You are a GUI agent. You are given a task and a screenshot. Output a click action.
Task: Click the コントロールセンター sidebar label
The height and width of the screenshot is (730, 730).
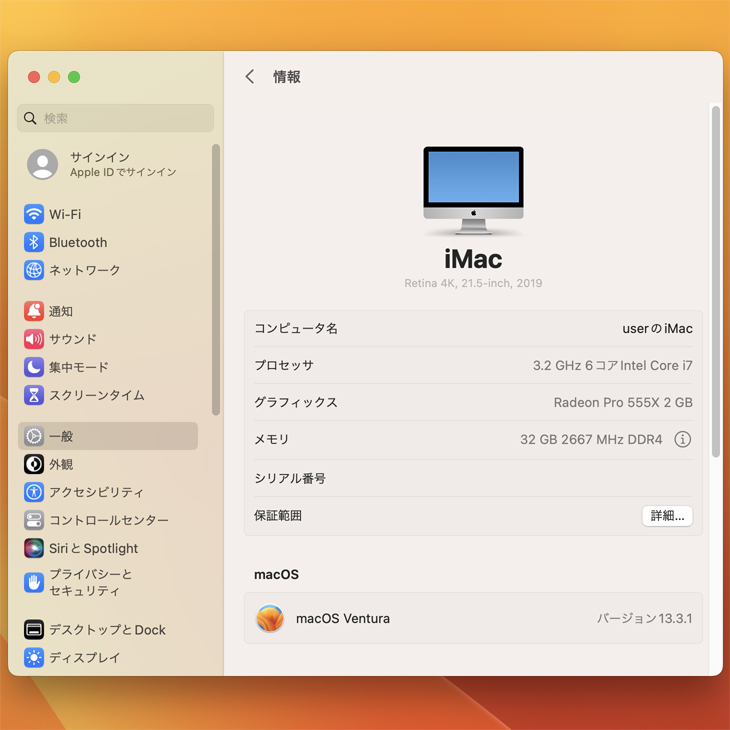[x=109, y=520]
